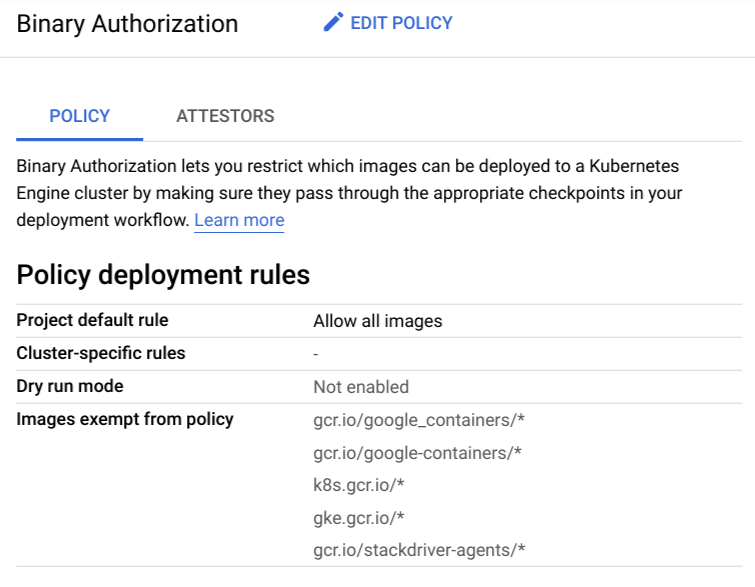Click the Policy deployment rules heading
This screenshot has width=755, height=587.
pyautogui.click(x=163, y=275)
